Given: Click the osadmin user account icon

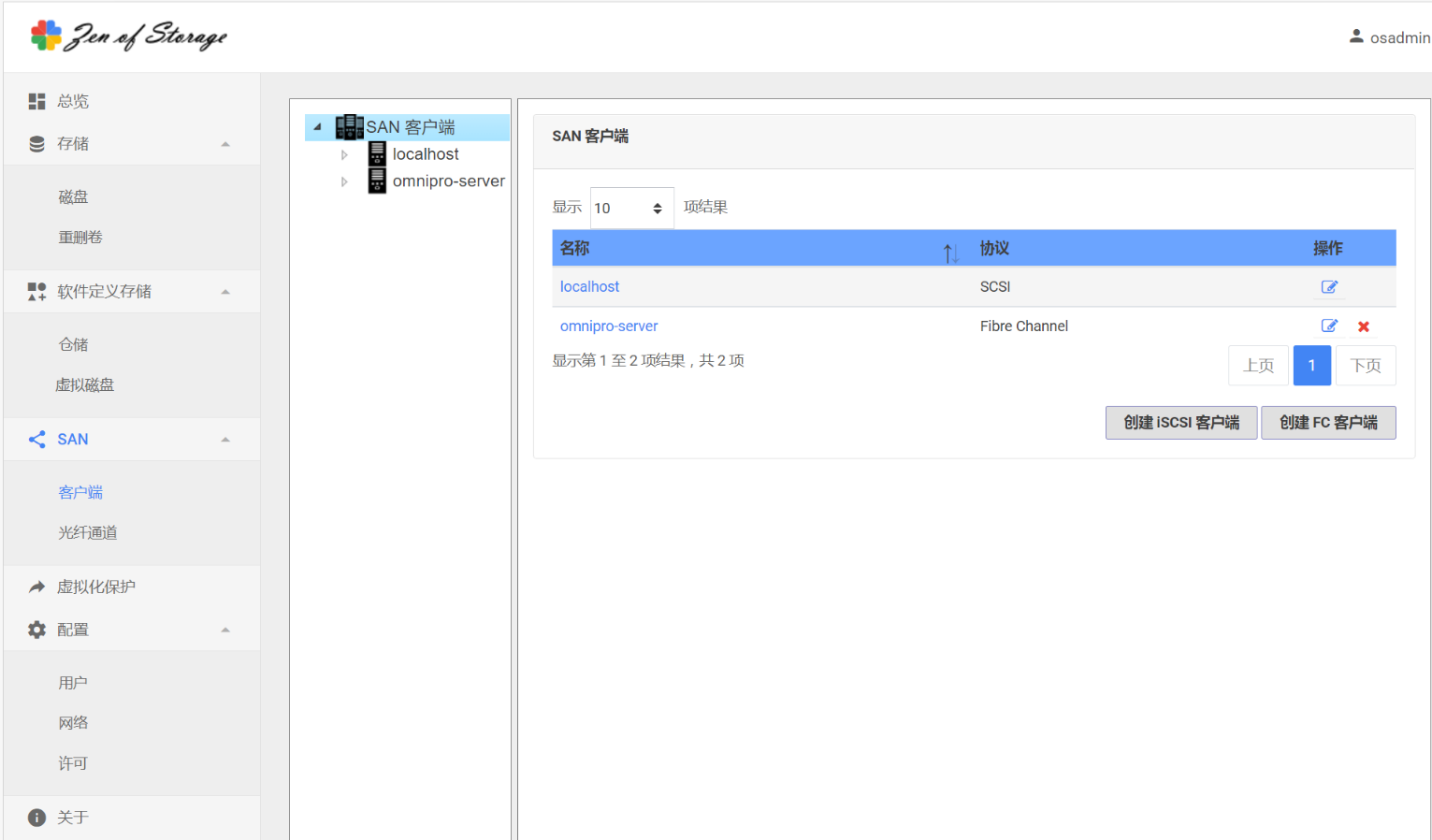Looking at the screenshot, I should [1356, 37].
